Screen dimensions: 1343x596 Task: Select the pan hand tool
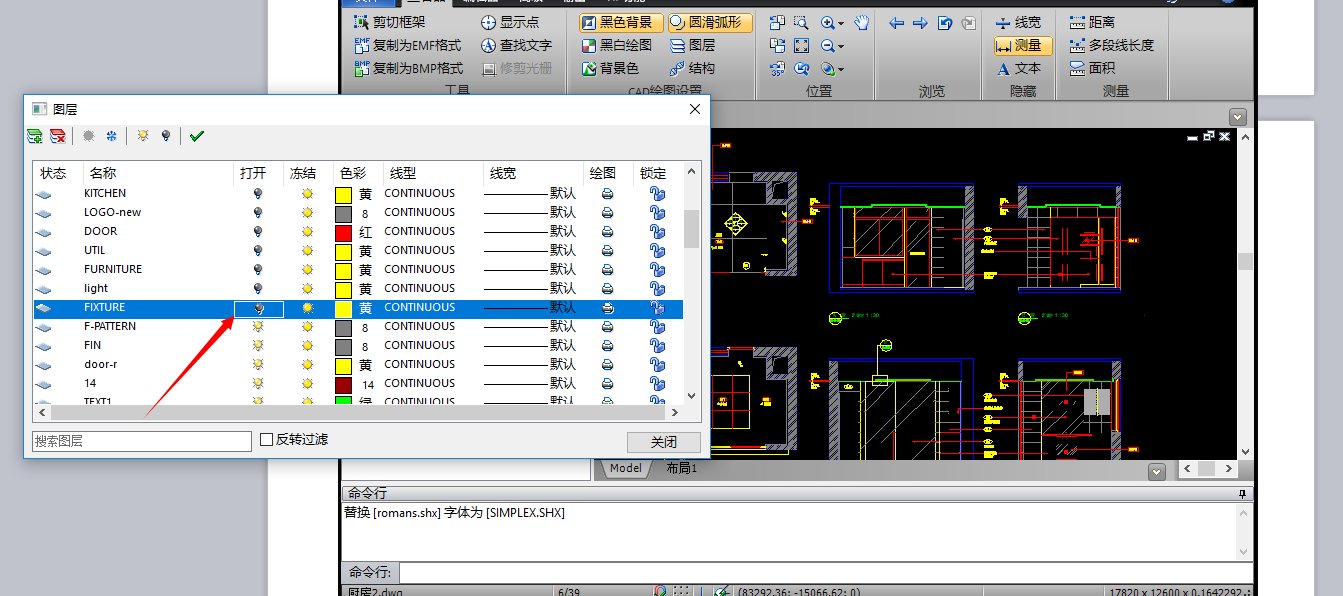[x=862, y=22]
